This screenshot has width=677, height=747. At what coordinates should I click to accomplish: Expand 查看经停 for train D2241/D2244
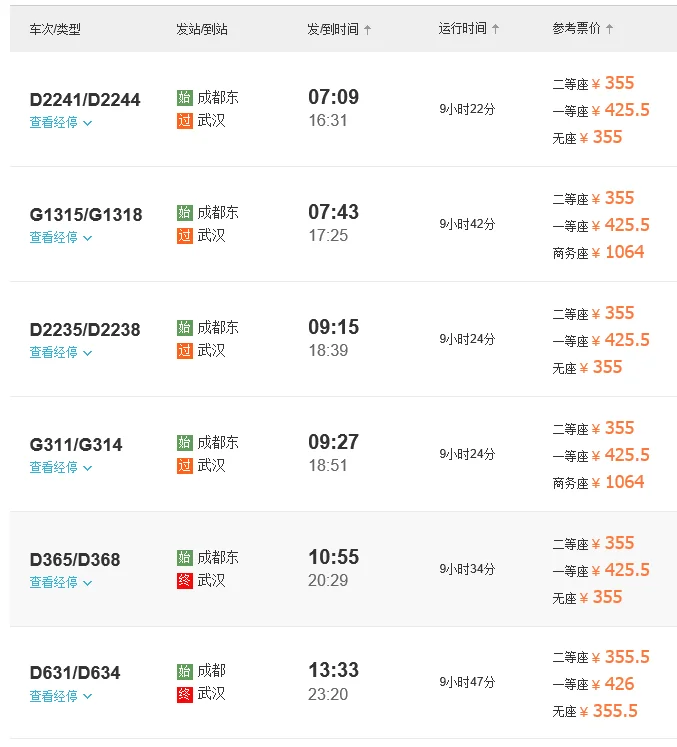(x=61, y=123)
